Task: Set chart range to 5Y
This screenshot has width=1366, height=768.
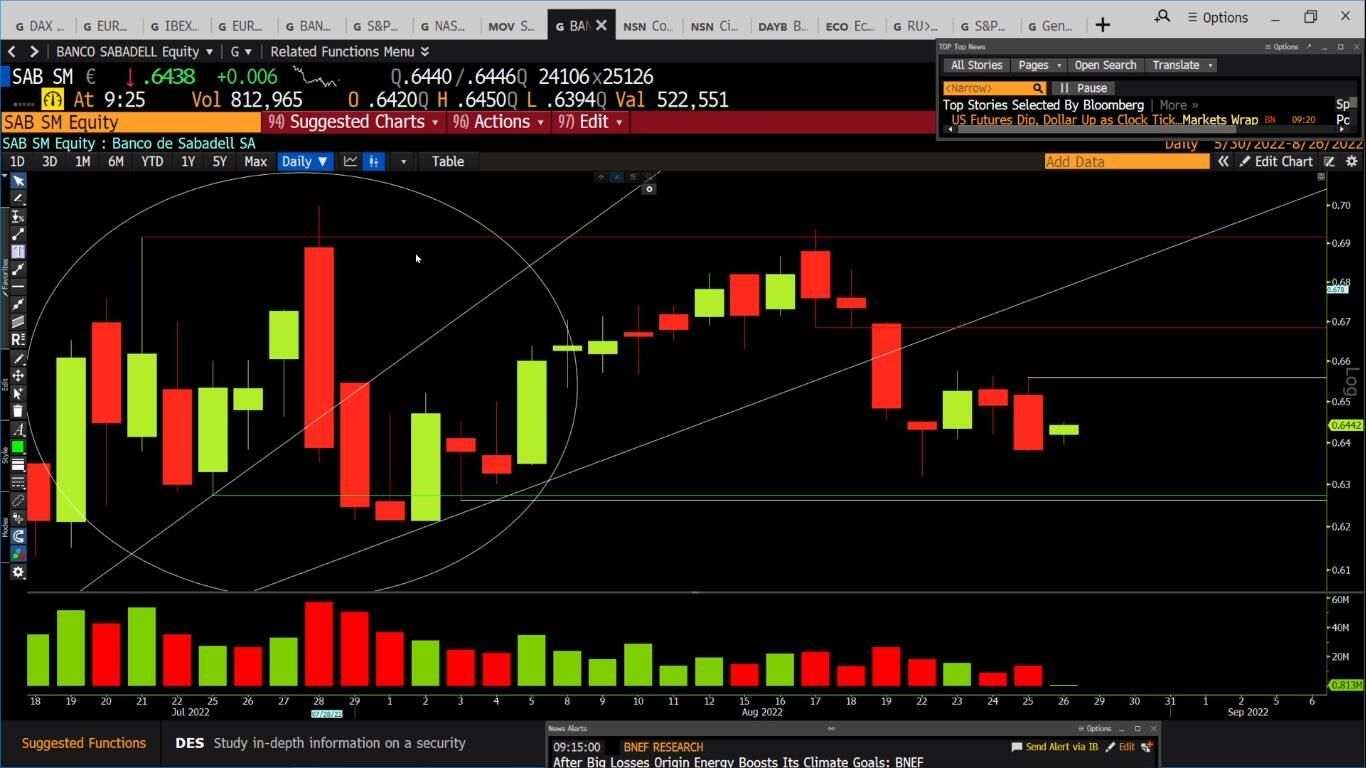Action: click(x=219, y=161)
